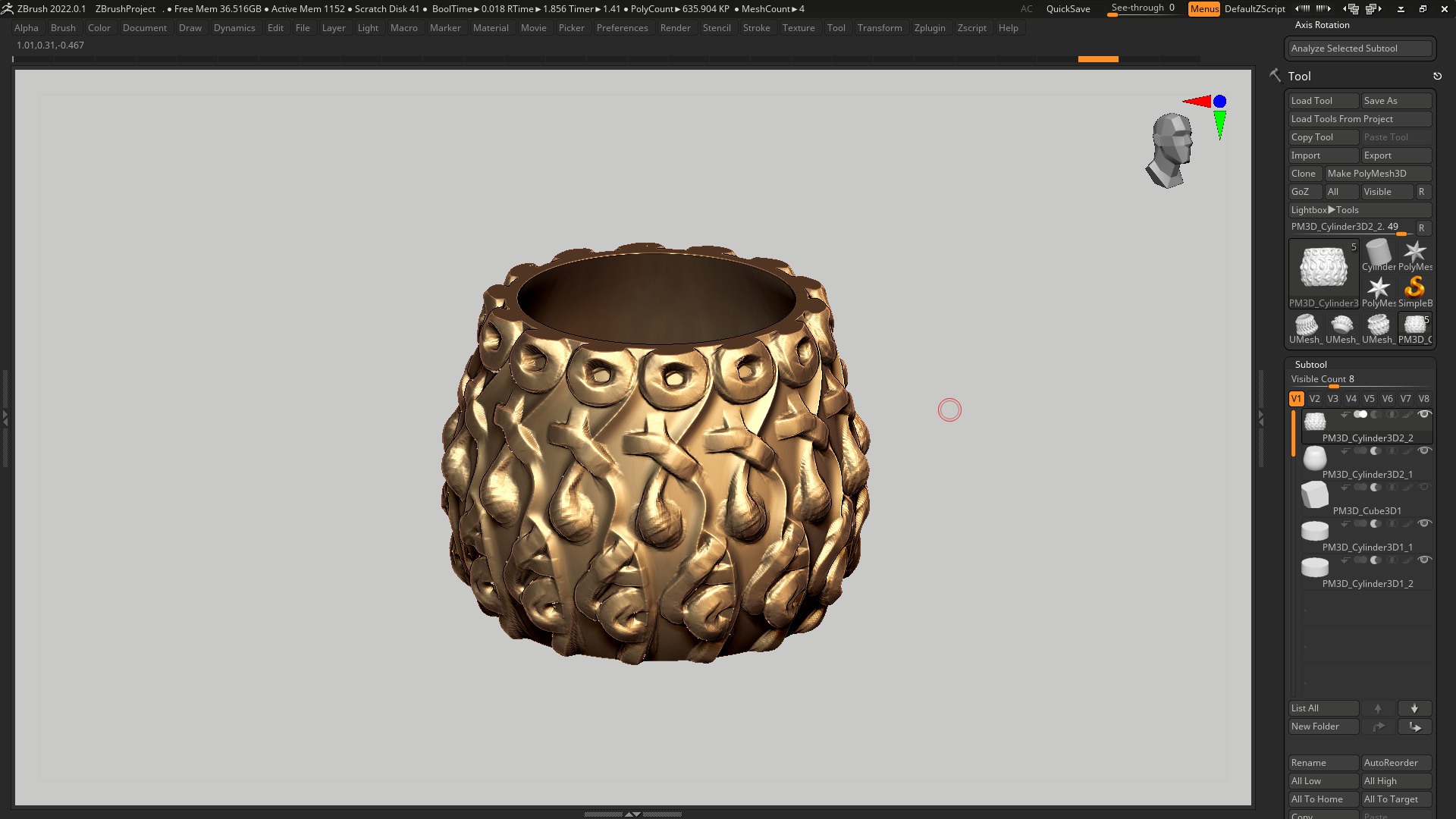Adjust the PM3D_Cylinder3D2_2 item slider

[1351, 227]
